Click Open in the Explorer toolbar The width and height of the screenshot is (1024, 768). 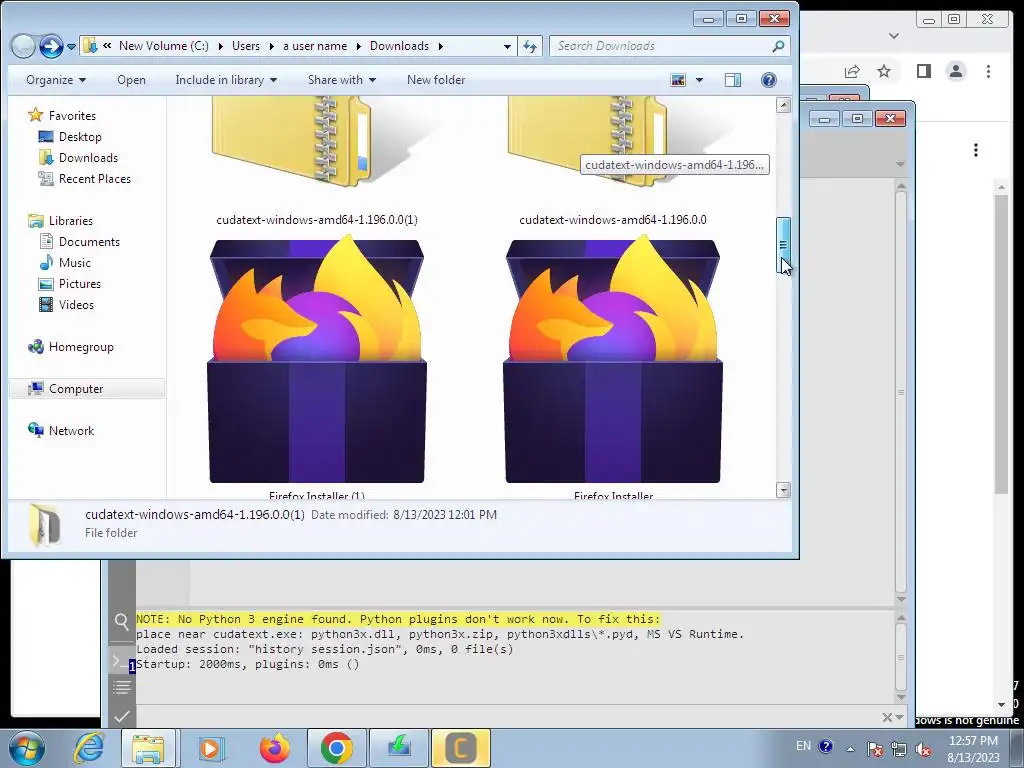click(131, 80)
